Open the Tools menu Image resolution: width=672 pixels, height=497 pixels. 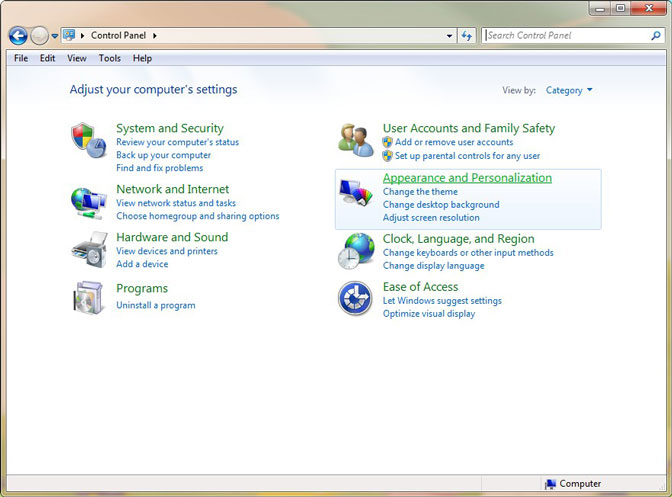[110, 58]
